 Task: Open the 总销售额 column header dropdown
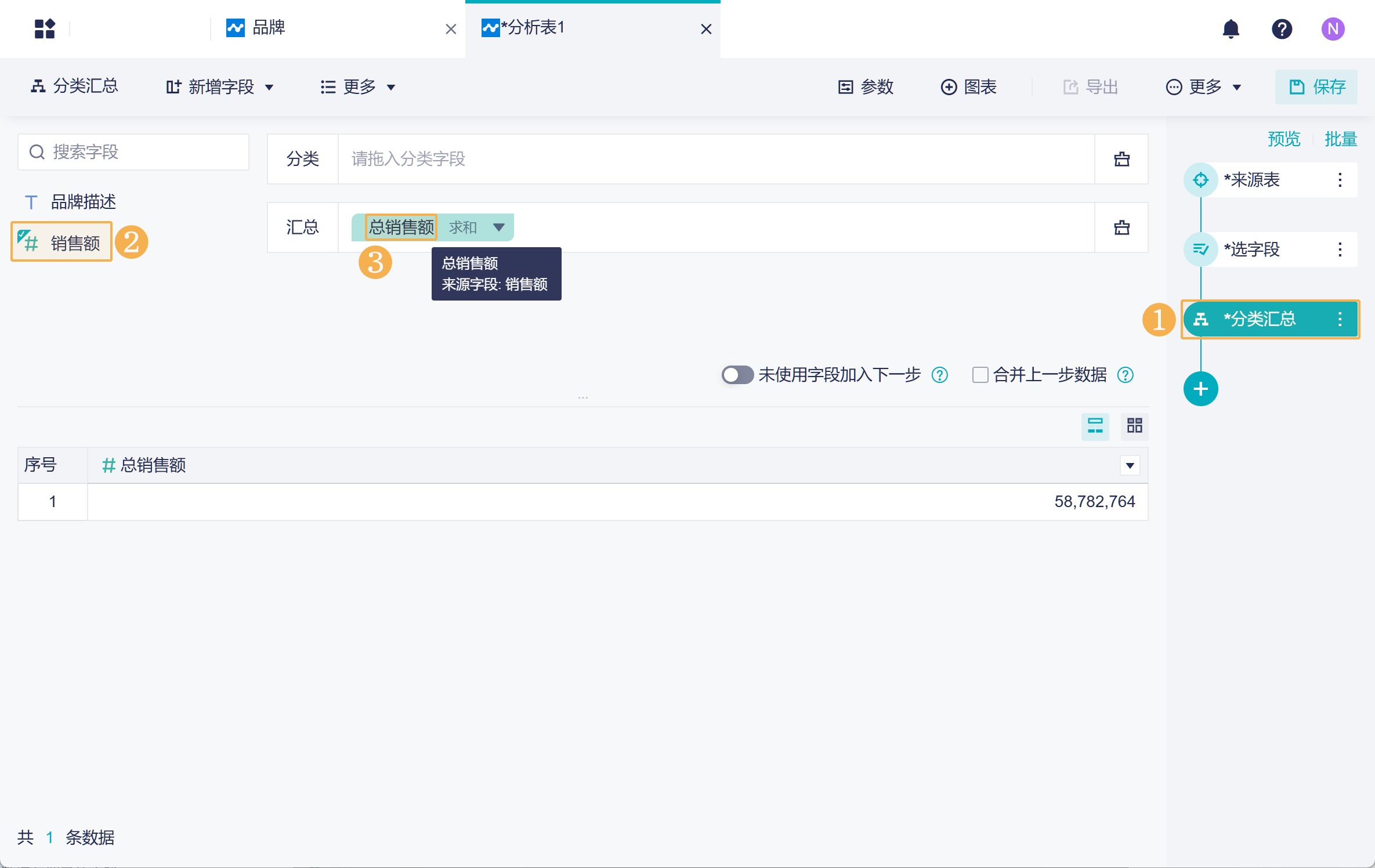click(x=1130, y=465)
